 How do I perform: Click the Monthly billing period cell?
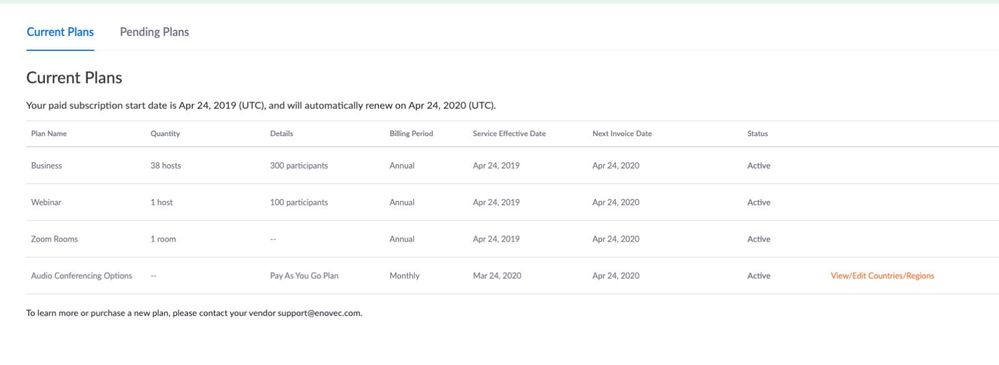pos(405,276)
